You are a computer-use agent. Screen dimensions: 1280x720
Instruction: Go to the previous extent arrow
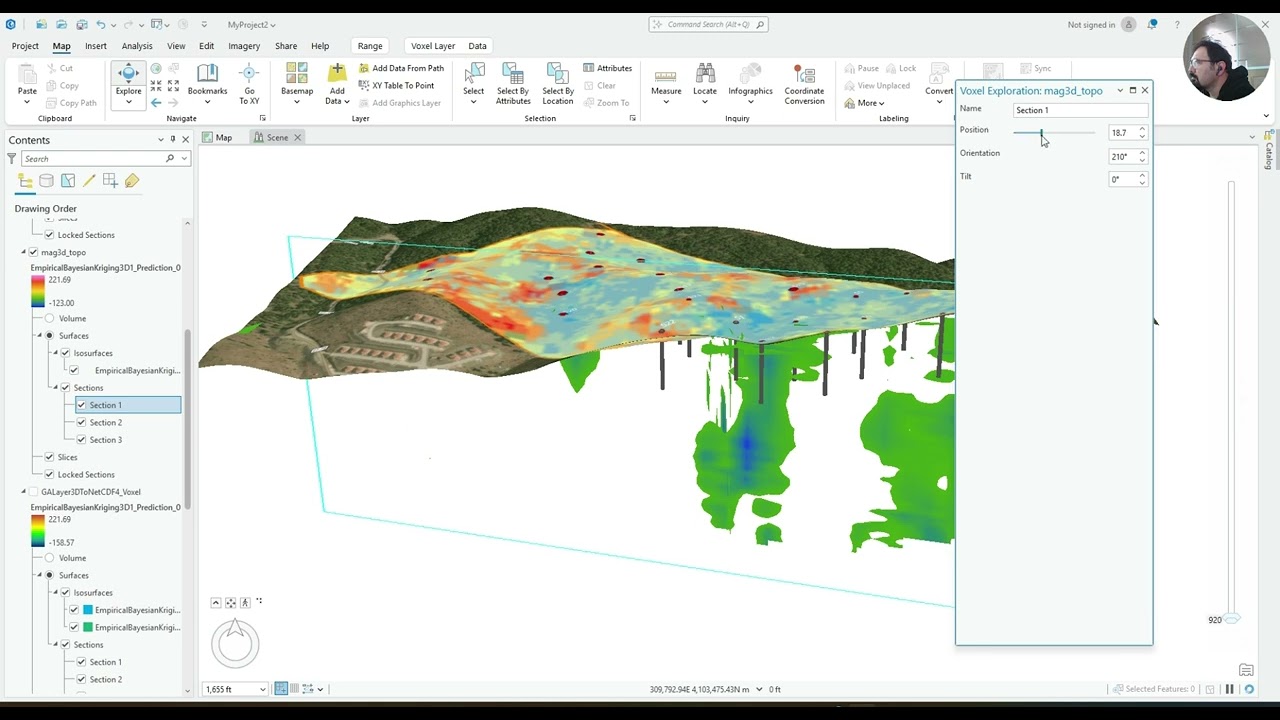click(x=156, y=102)
